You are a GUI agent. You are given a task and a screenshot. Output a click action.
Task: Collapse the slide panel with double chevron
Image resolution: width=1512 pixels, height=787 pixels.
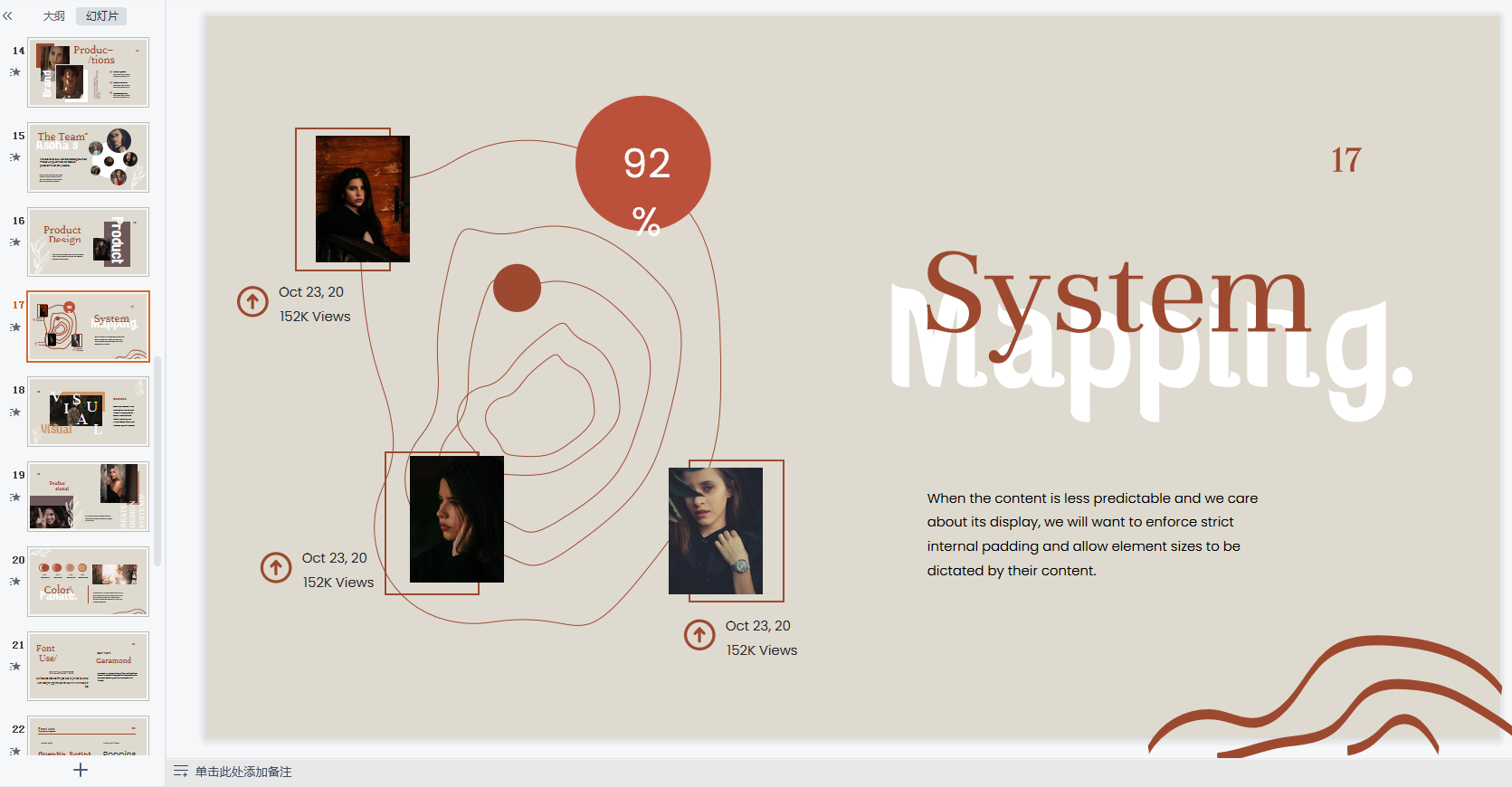[x=8, y=16]
